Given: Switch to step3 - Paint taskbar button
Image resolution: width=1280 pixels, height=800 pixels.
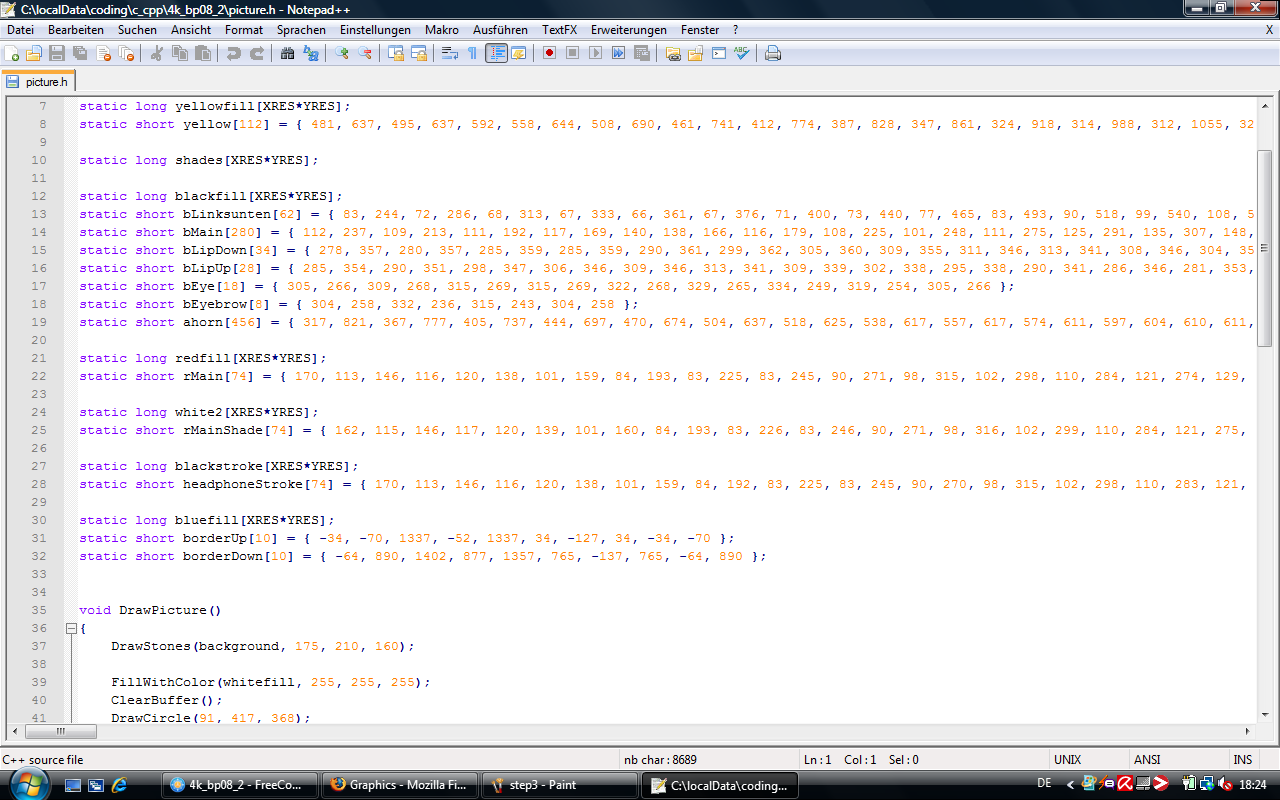Looking at the screenshot, I should tap(559, 785).
